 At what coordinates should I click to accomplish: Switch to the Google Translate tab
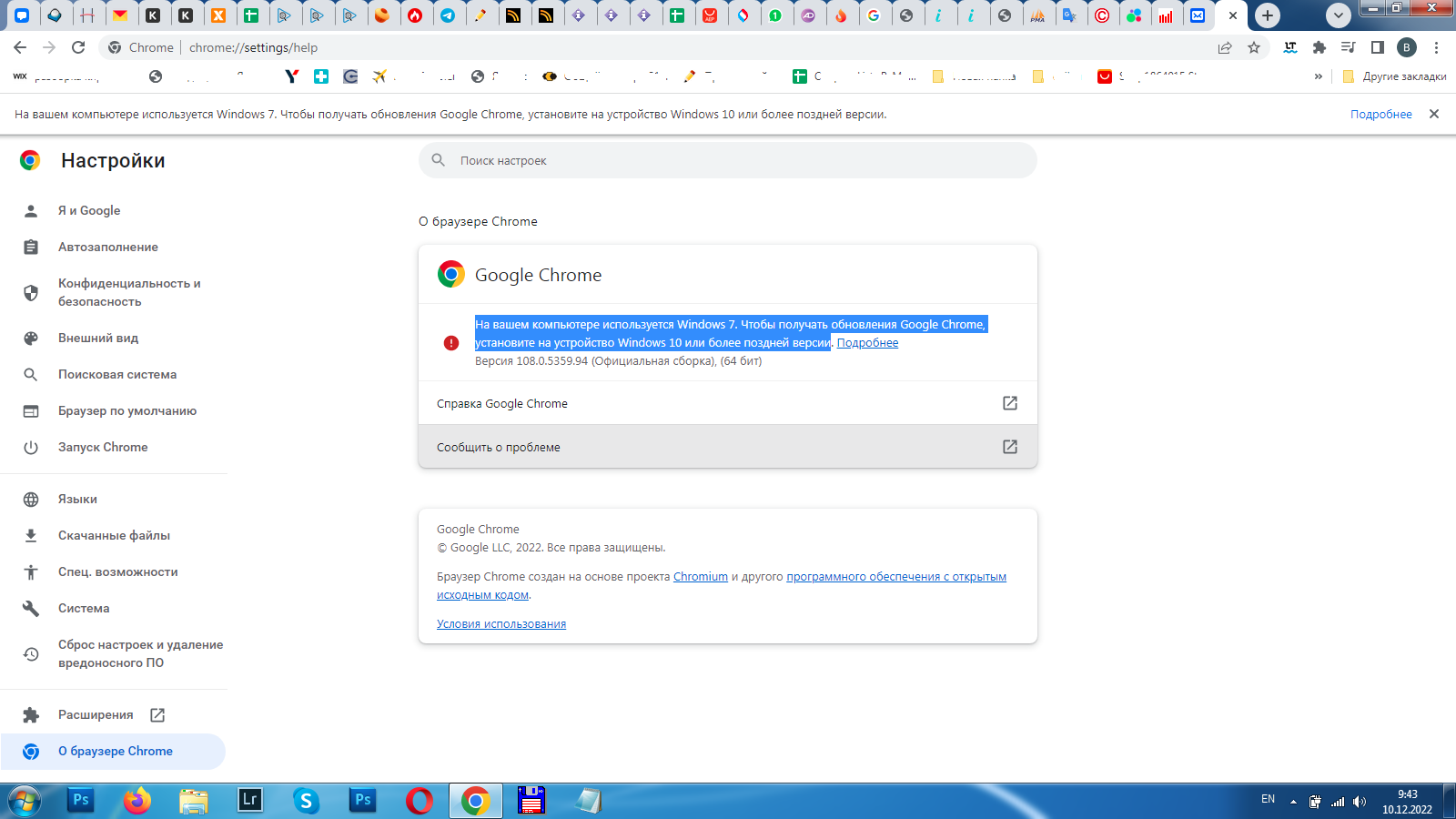[1069, 15]
